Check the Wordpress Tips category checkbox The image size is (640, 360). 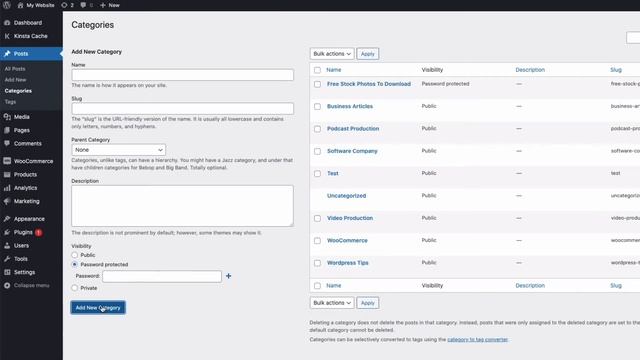318,263
